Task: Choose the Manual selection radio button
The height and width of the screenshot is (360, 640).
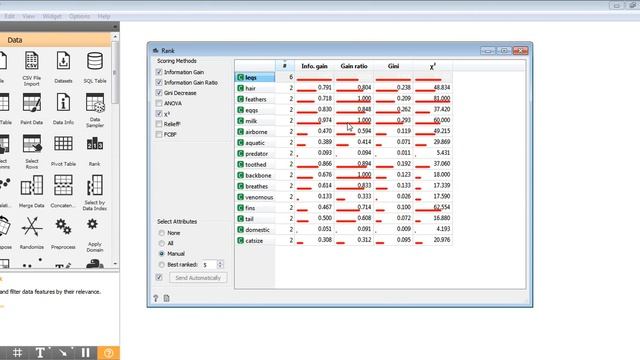Action: tap(162, 253)
